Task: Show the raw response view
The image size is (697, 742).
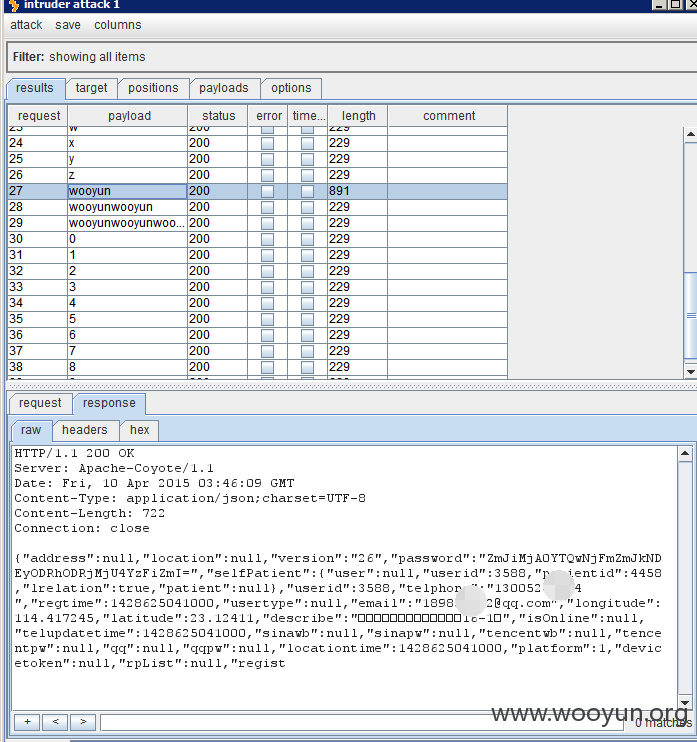Action: point(31,430)
